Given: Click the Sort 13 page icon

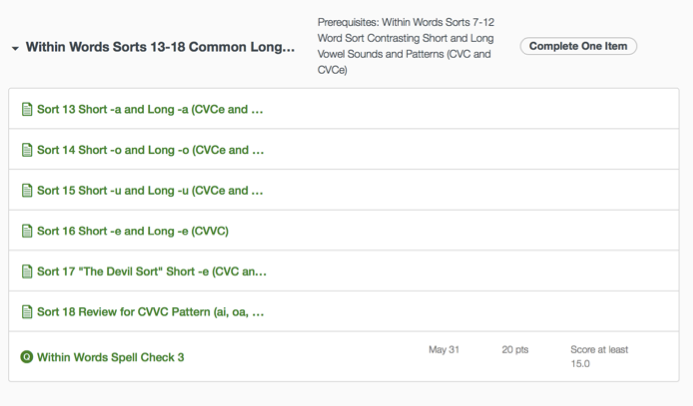Looking at the screenshot, I should tap(27, 109).
